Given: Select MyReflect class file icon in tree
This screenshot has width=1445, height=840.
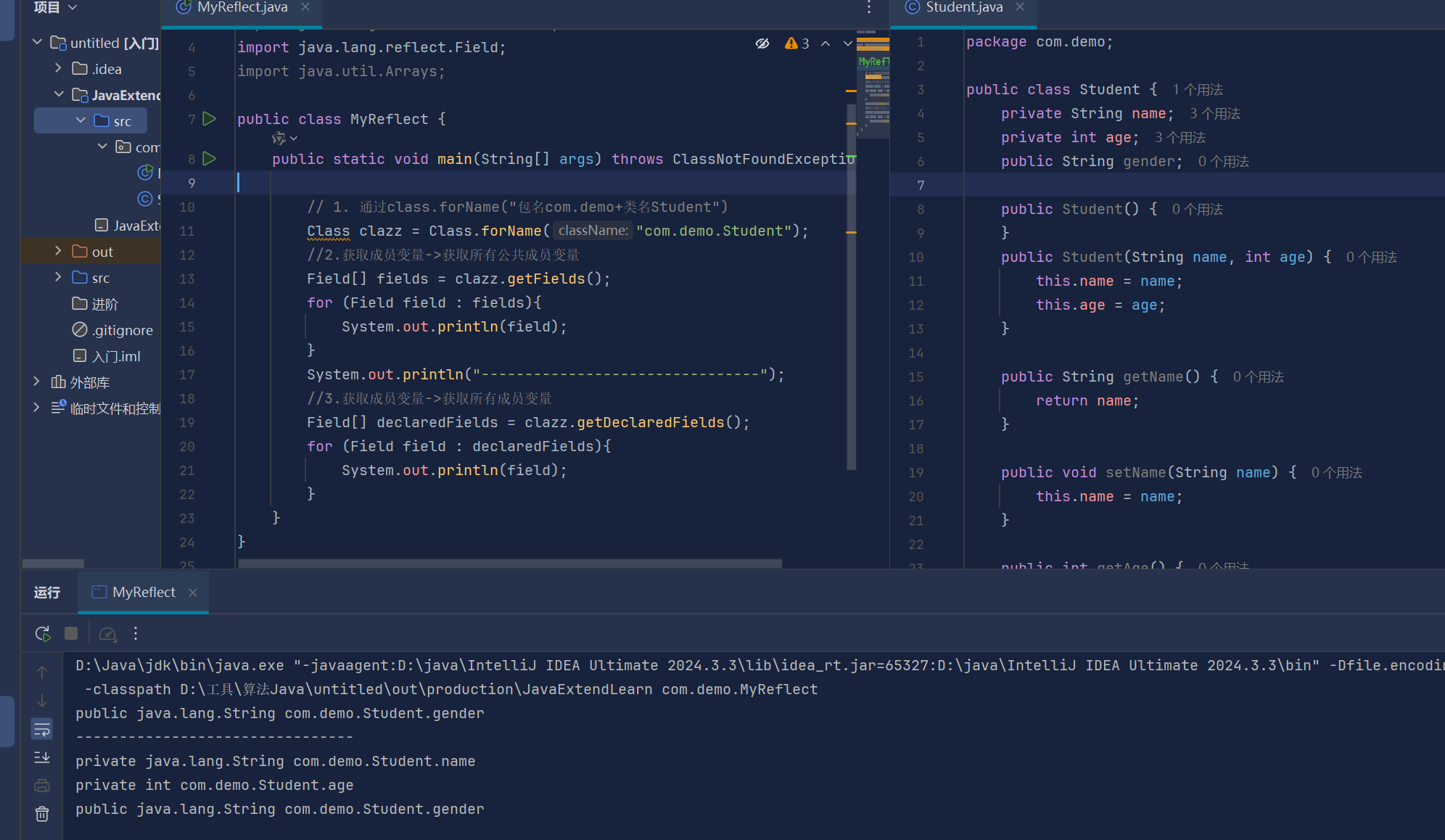Looking at the screenshot, I should (x=145, y=173).
